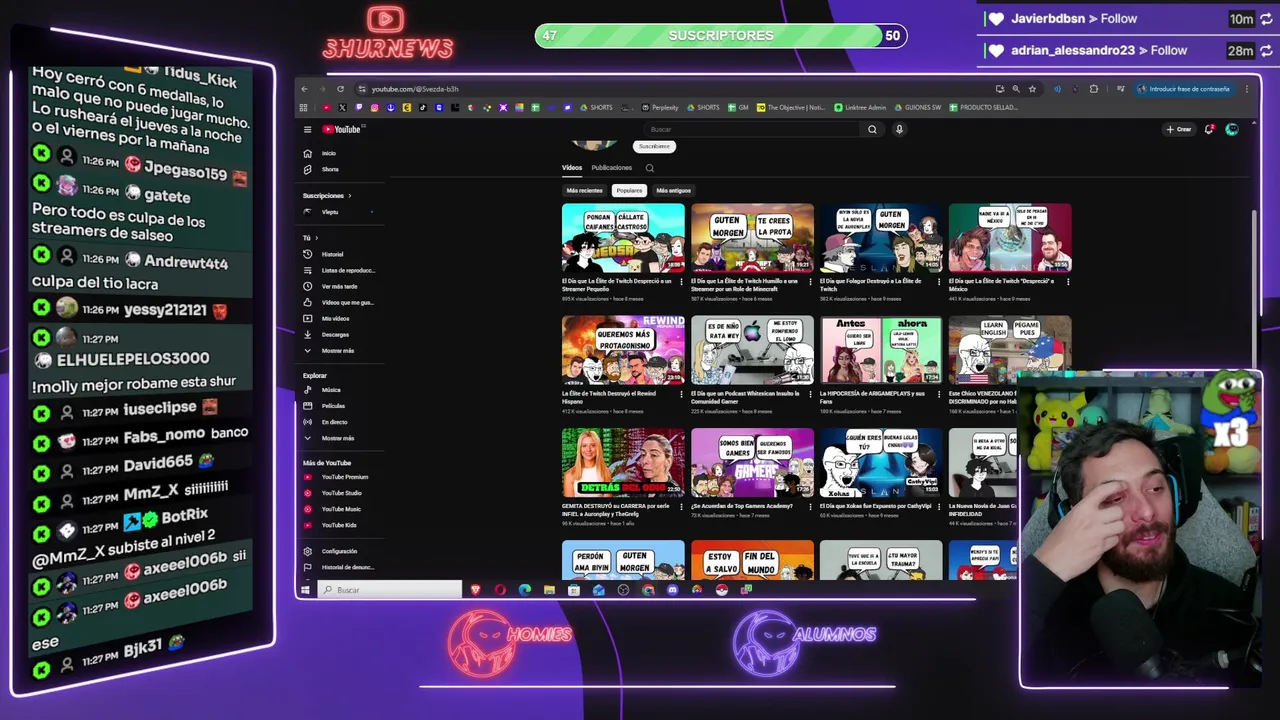1280x720 pixels.
Task: Open 'PONGAN CAIFANES' video thumbnail
Action: pos(623,238)
